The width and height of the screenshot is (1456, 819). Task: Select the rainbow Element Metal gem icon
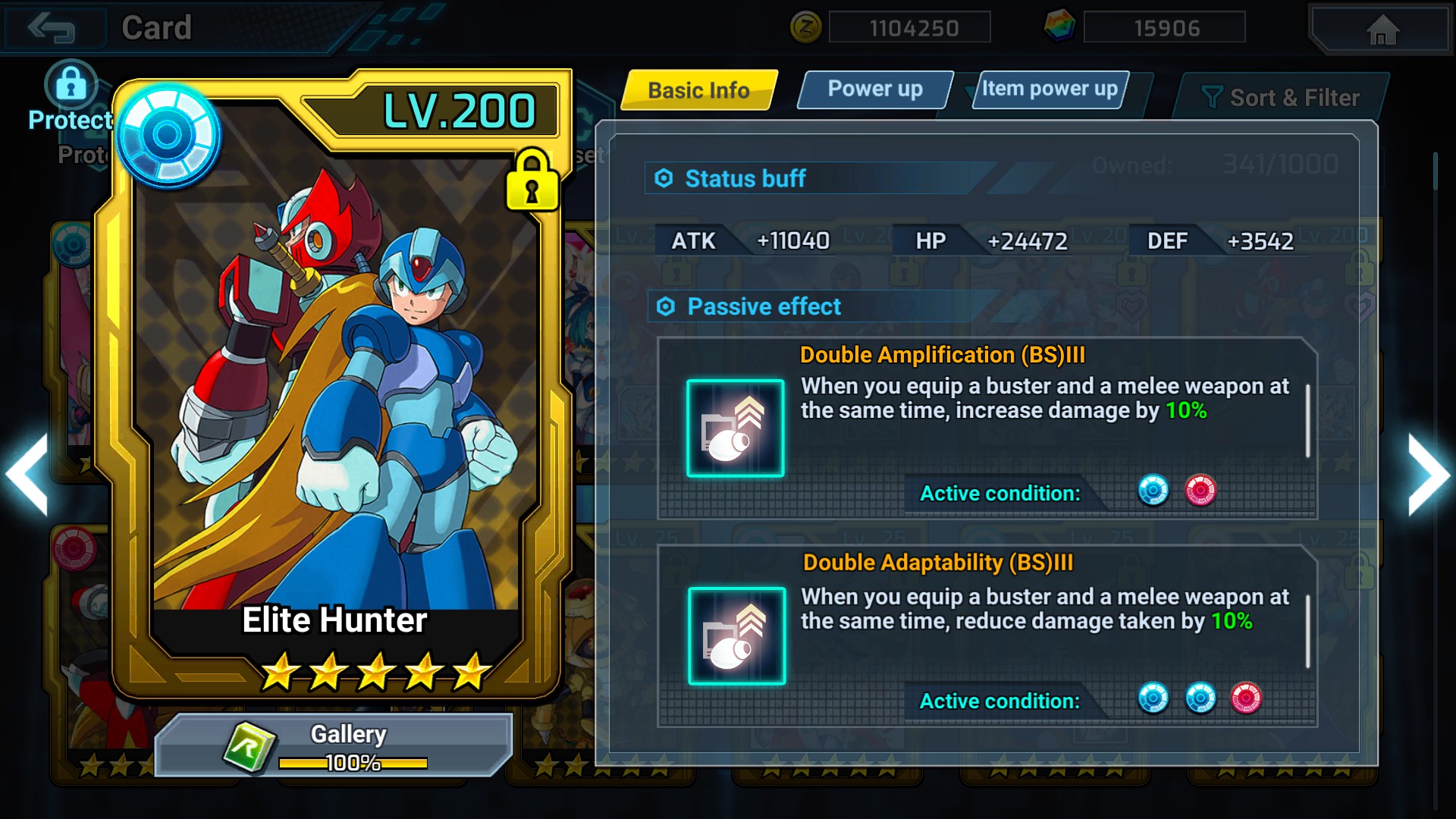[1059, 27]
